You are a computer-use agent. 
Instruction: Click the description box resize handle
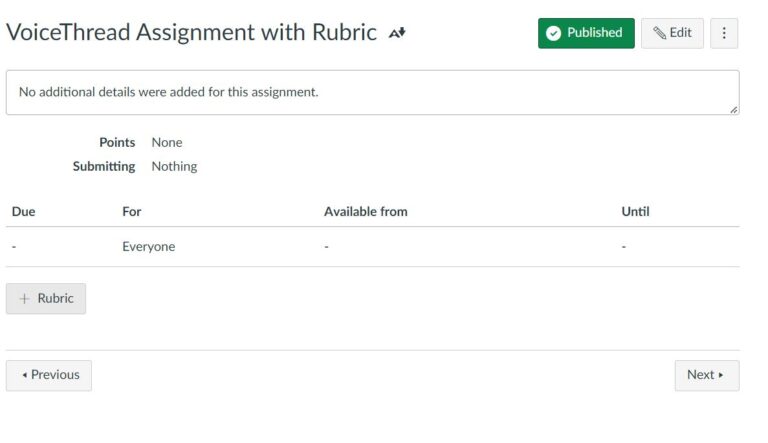734,109
